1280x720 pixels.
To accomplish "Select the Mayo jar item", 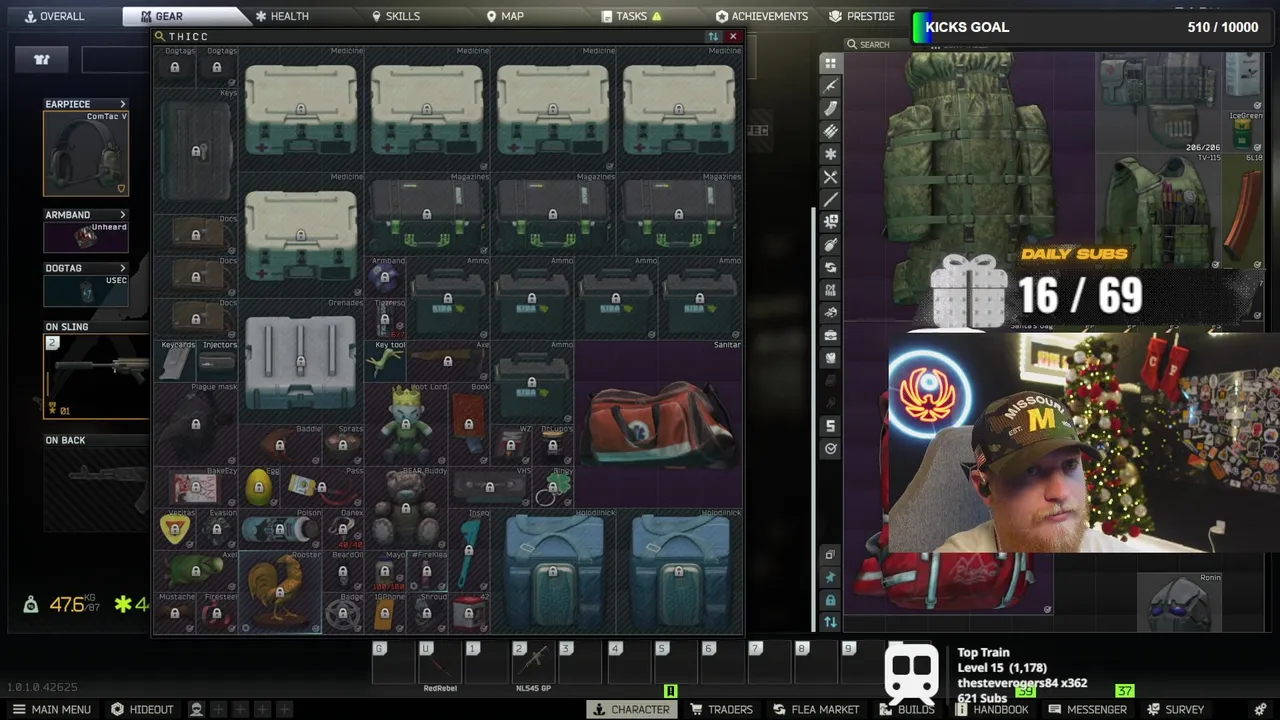I will pyautogui.click(x=385, y=571).
